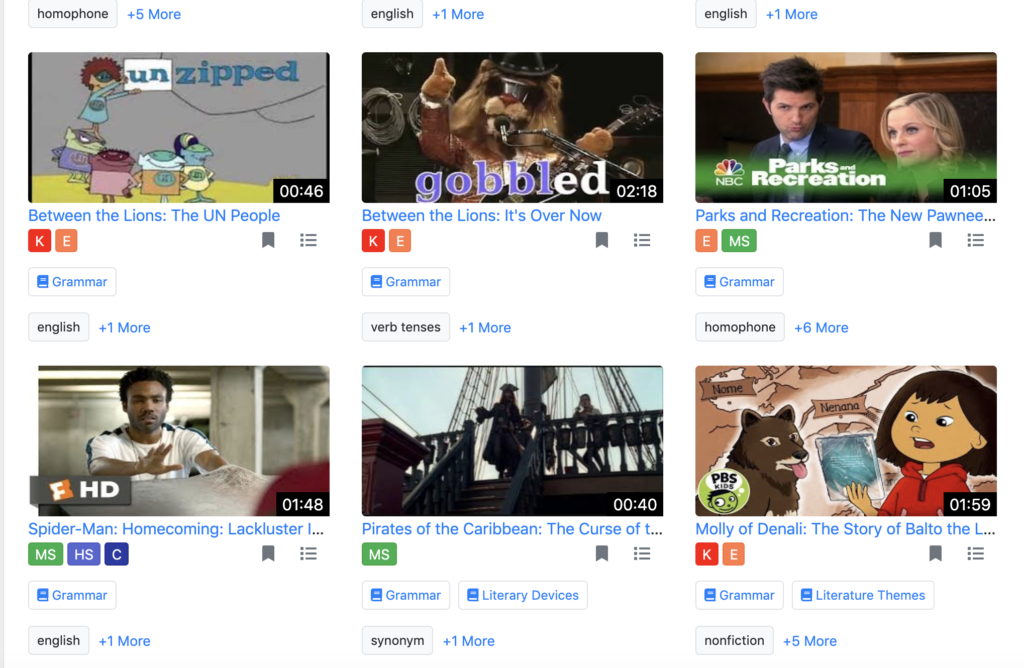
Task: Play the unzipped UN People thumbnail
Action: (x=179, y=127)
